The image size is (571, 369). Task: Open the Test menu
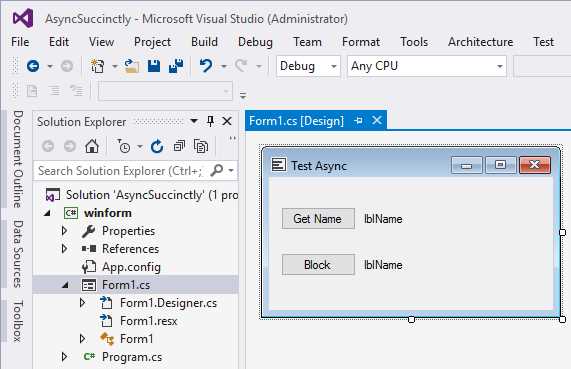(543, 42)
